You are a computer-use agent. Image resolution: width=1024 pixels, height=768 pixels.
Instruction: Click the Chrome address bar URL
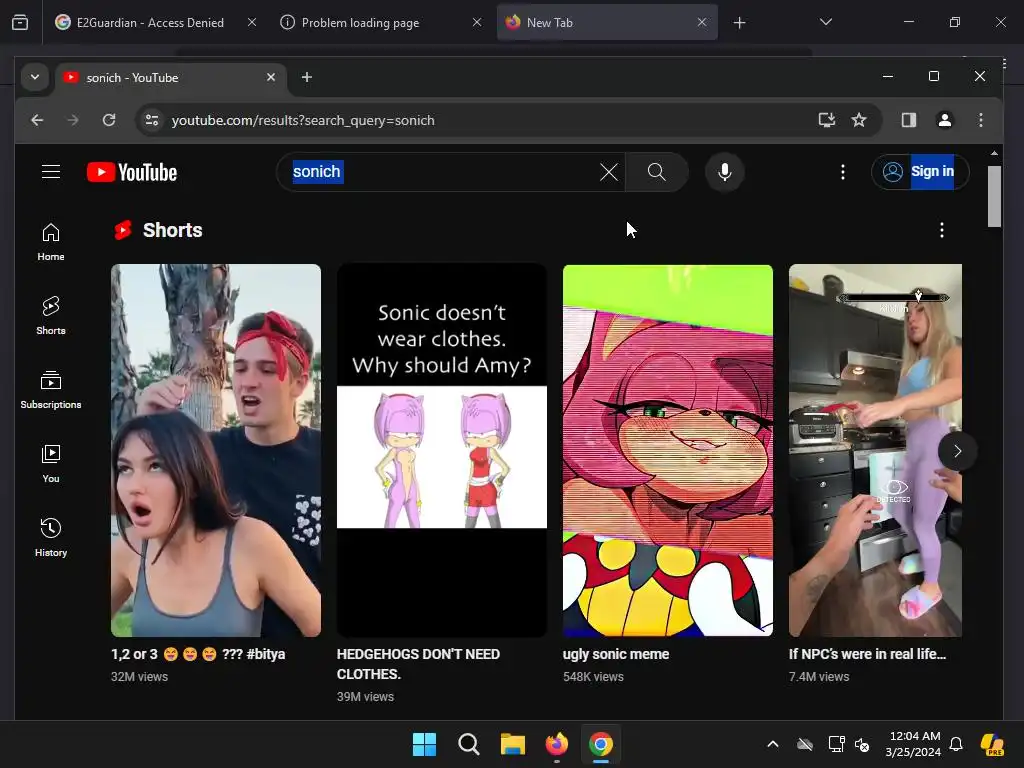[x=303, y=120]
